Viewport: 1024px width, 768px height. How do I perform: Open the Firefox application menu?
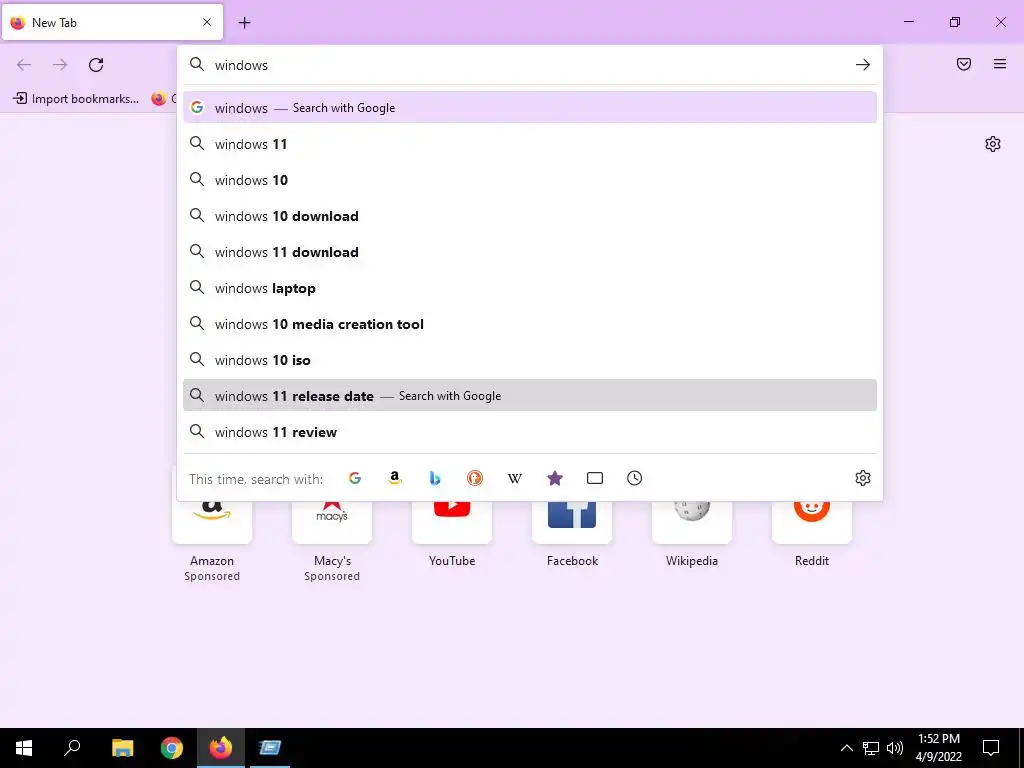(1000, 64)
